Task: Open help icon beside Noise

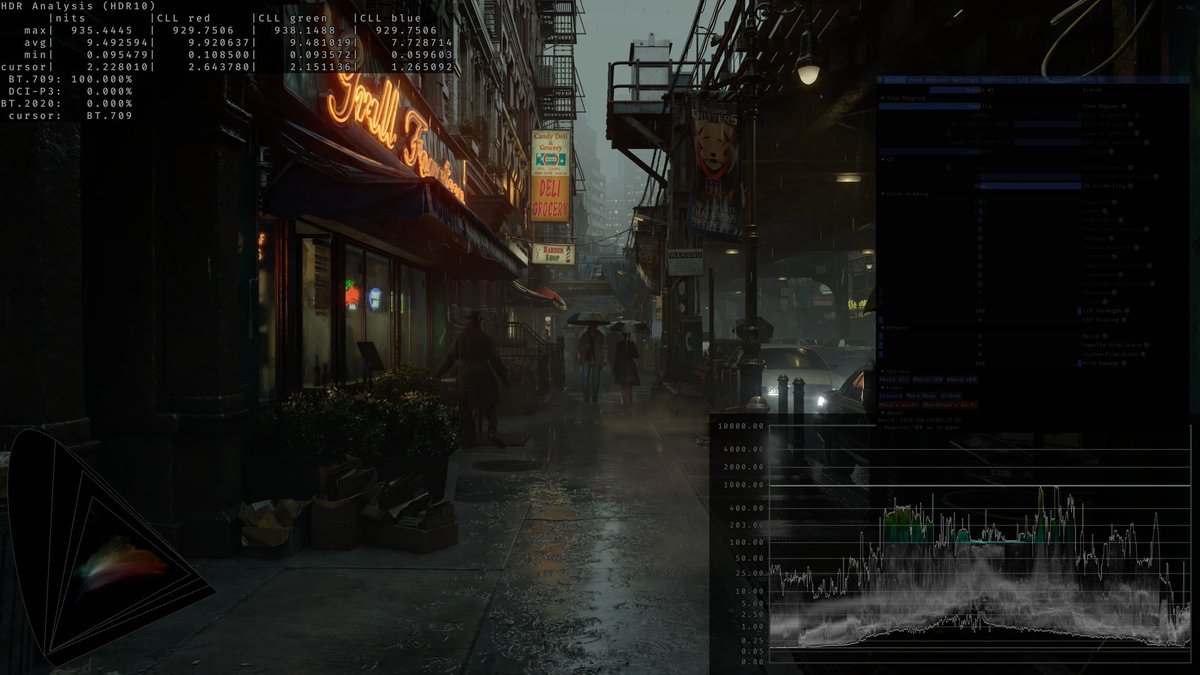Action: [1105, 336]
